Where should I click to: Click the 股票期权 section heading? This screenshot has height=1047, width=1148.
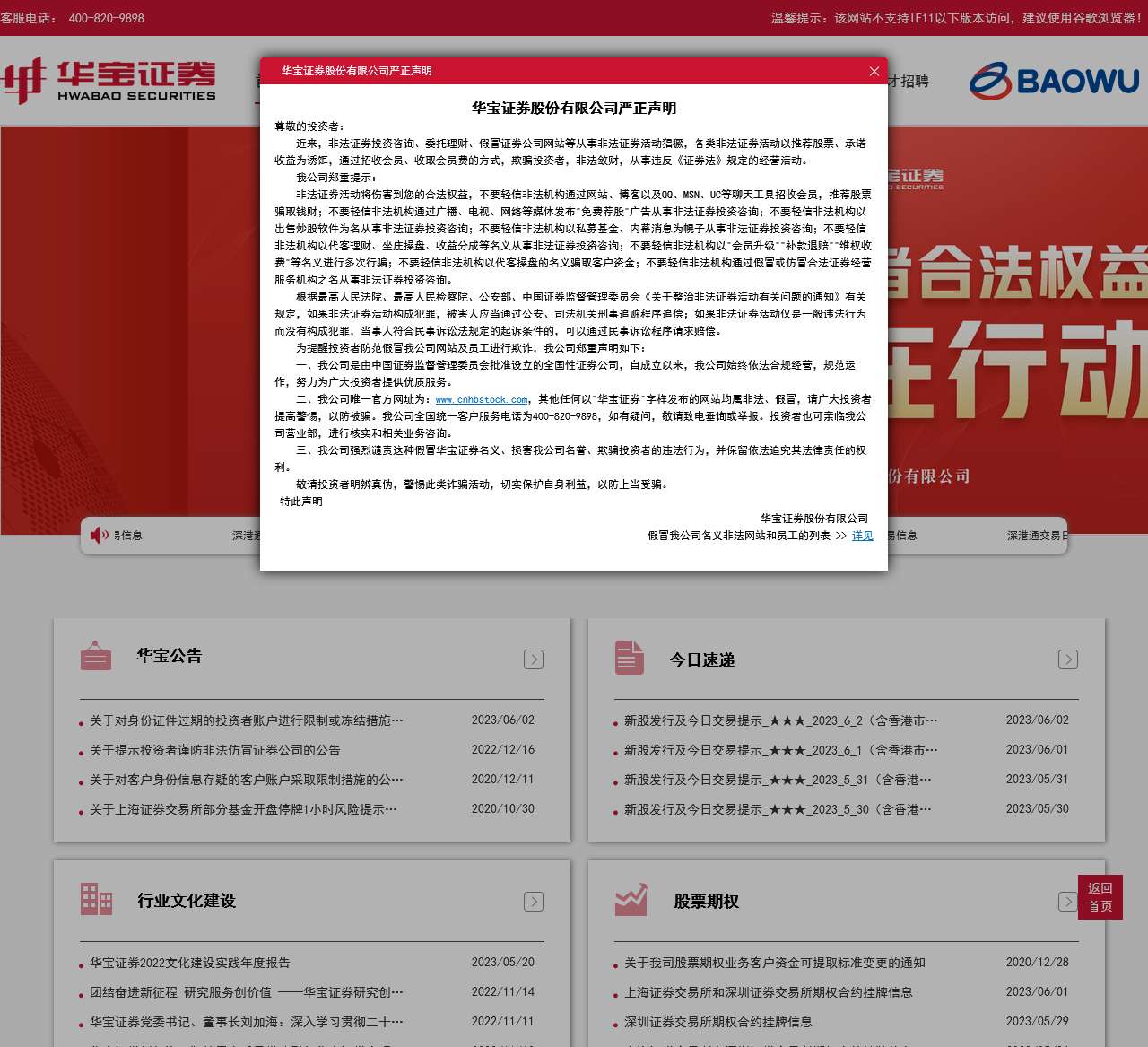coord(707,902)
